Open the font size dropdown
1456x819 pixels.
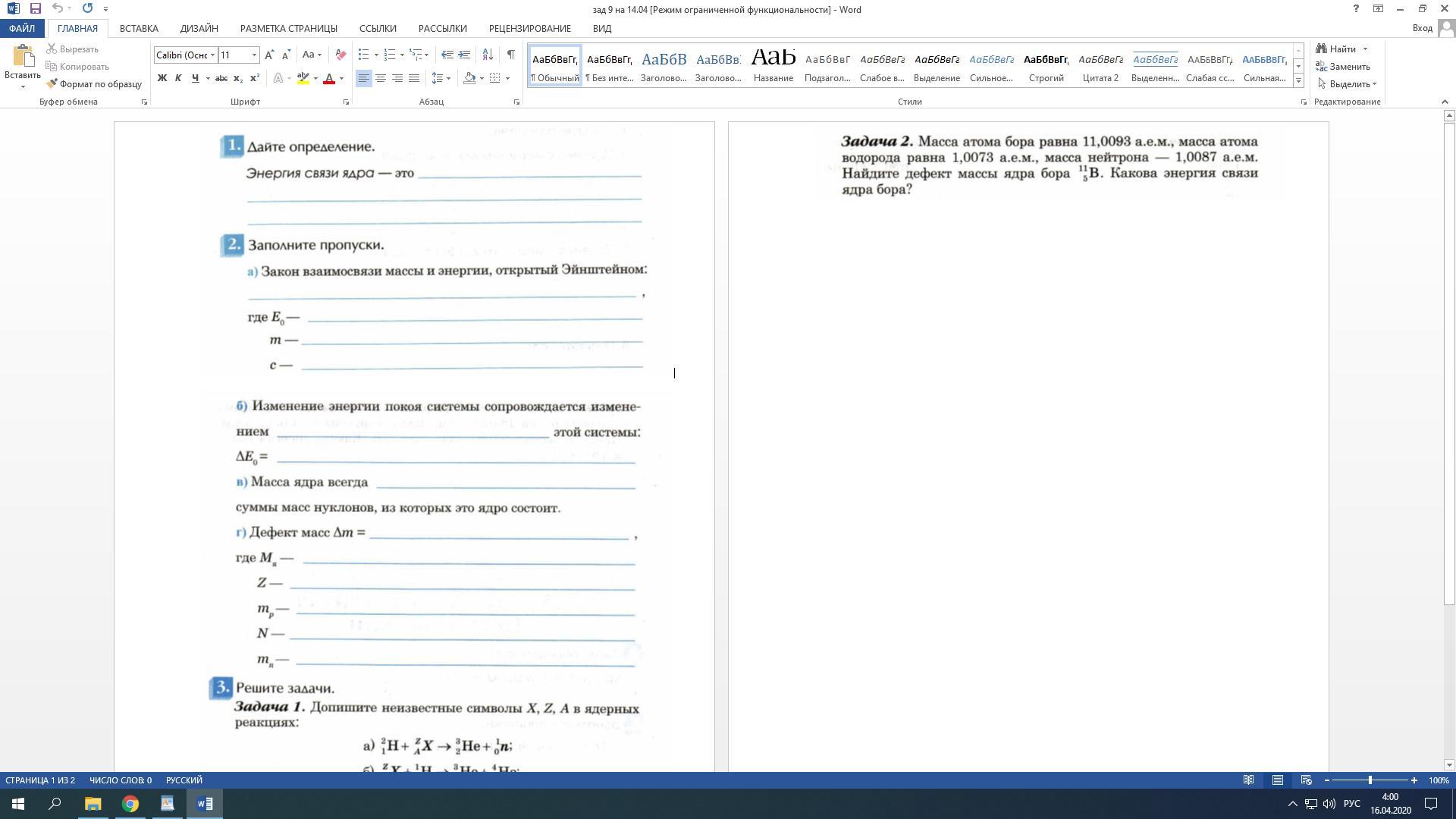click(254, 55)
